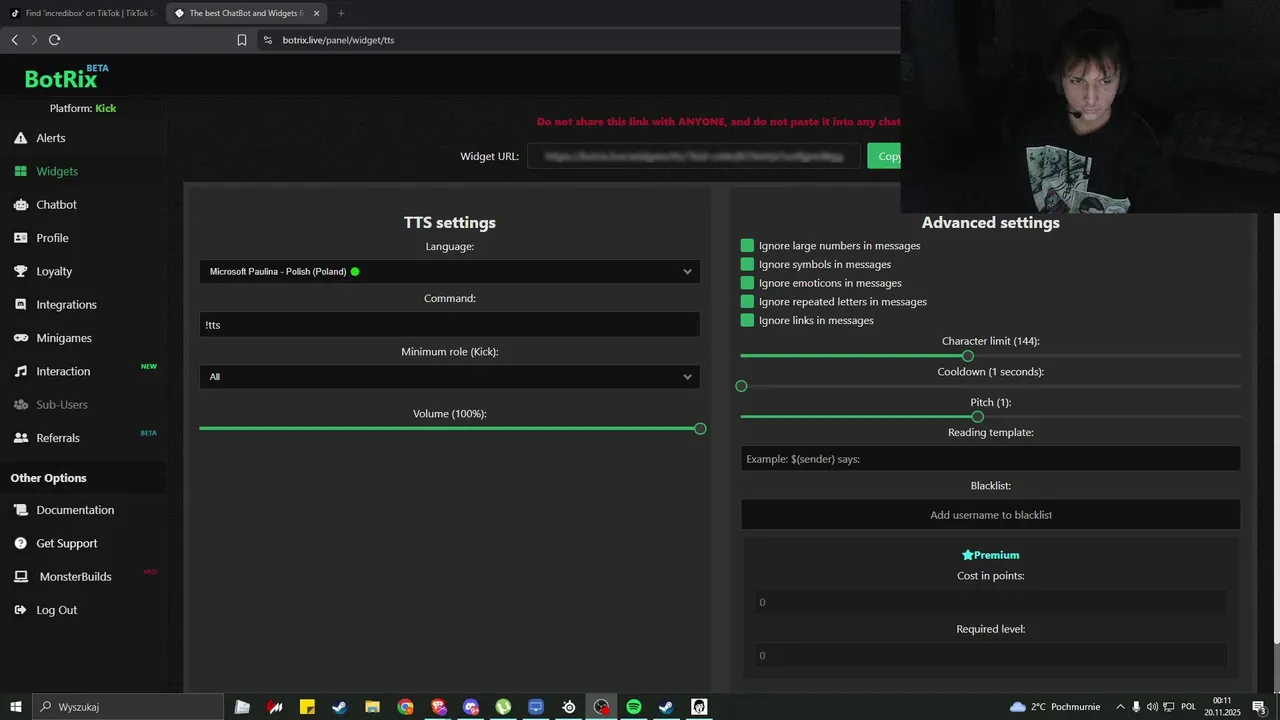Click the Get Support question icon
Screen dimensions: 1280x720
pos(20,543)
